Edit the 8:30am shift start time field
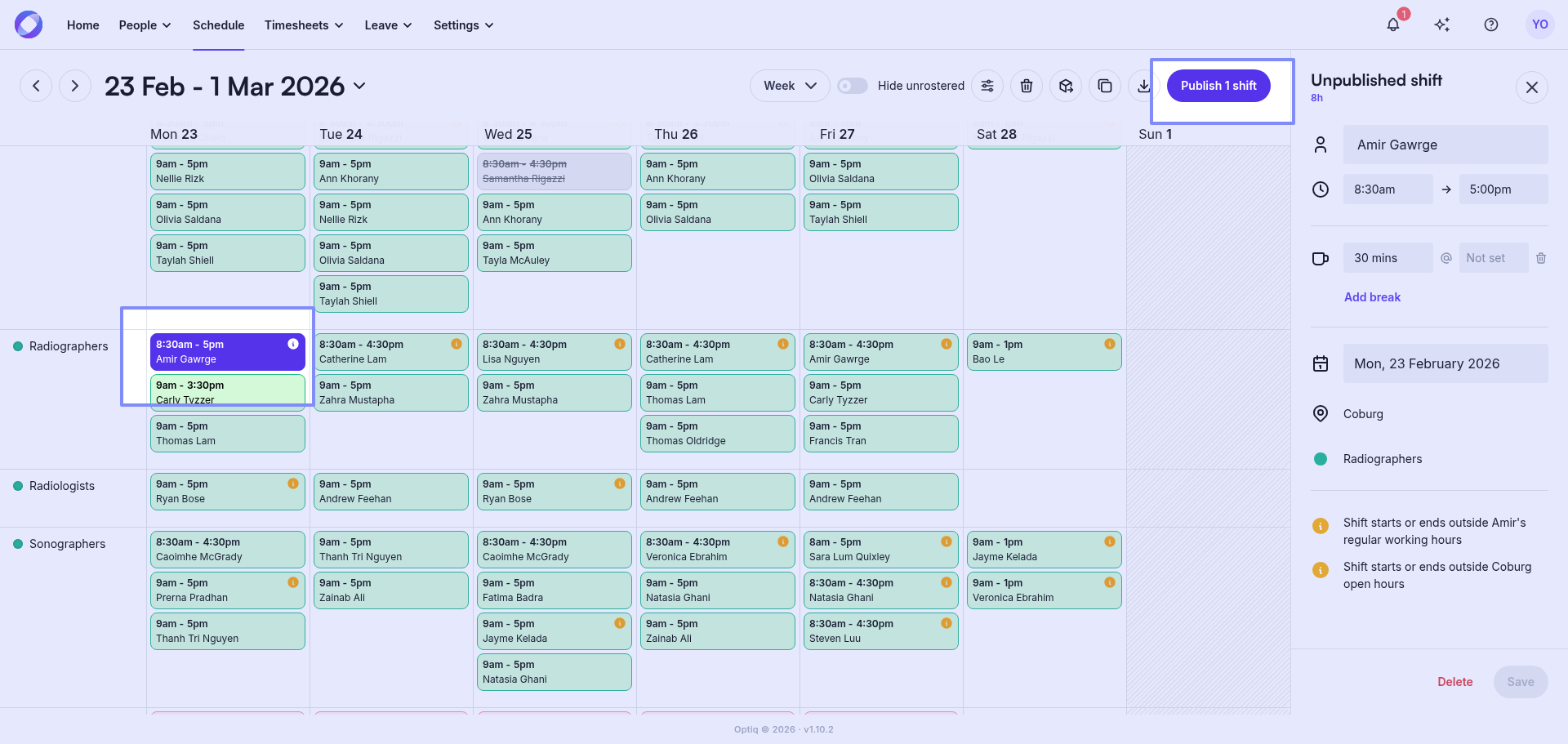This screenshot has height=744, width=1568. point(1388,189)
